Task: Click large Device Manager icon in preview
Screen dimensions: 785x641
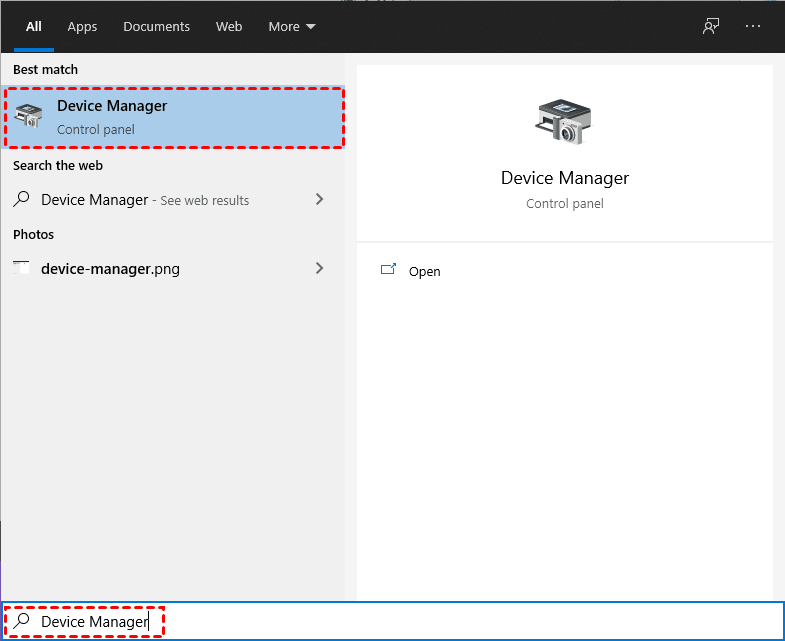Action: click(564, 124)
